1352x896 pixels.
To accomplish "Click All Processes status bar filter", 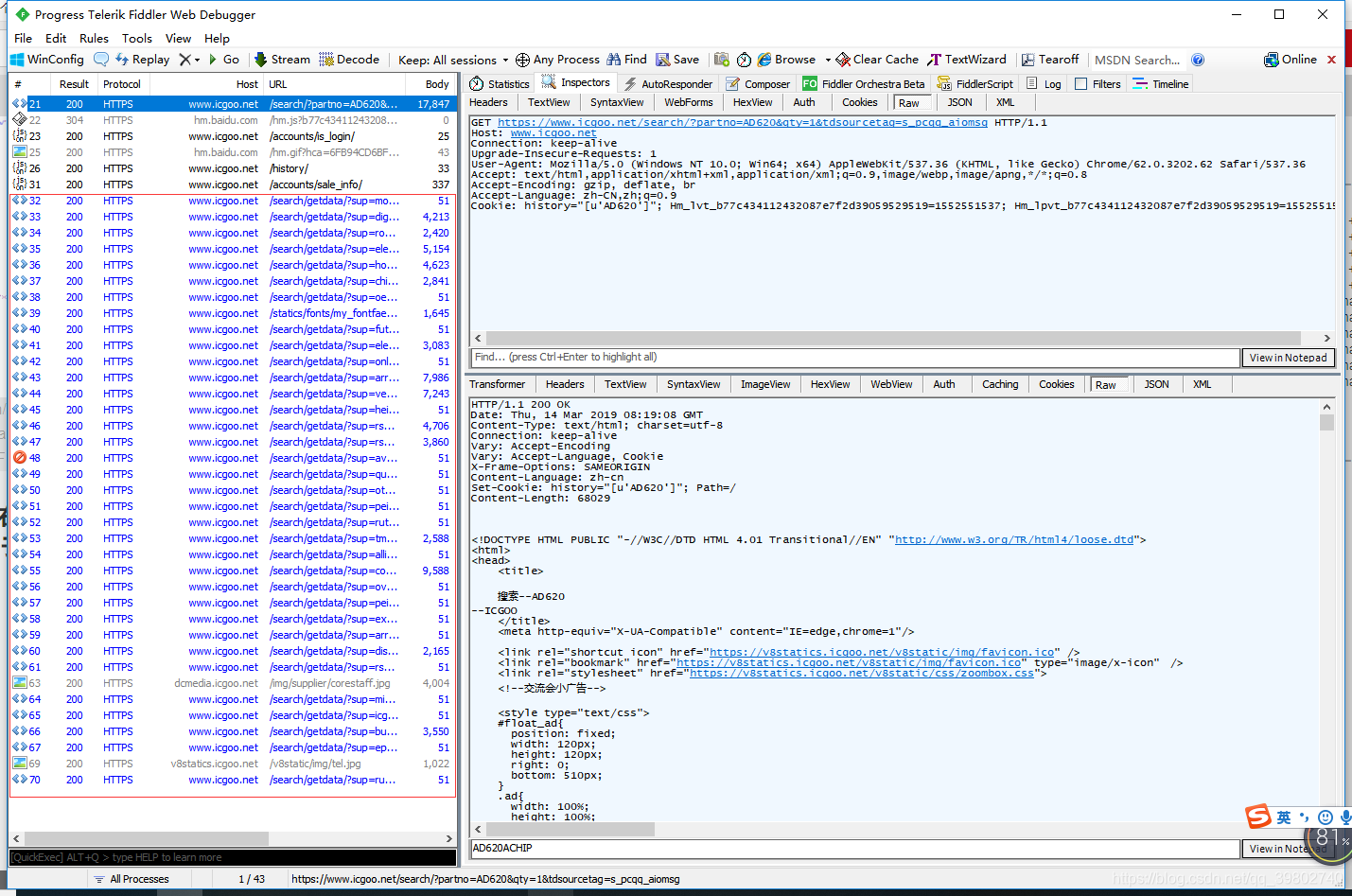I will tap(132, 879).
